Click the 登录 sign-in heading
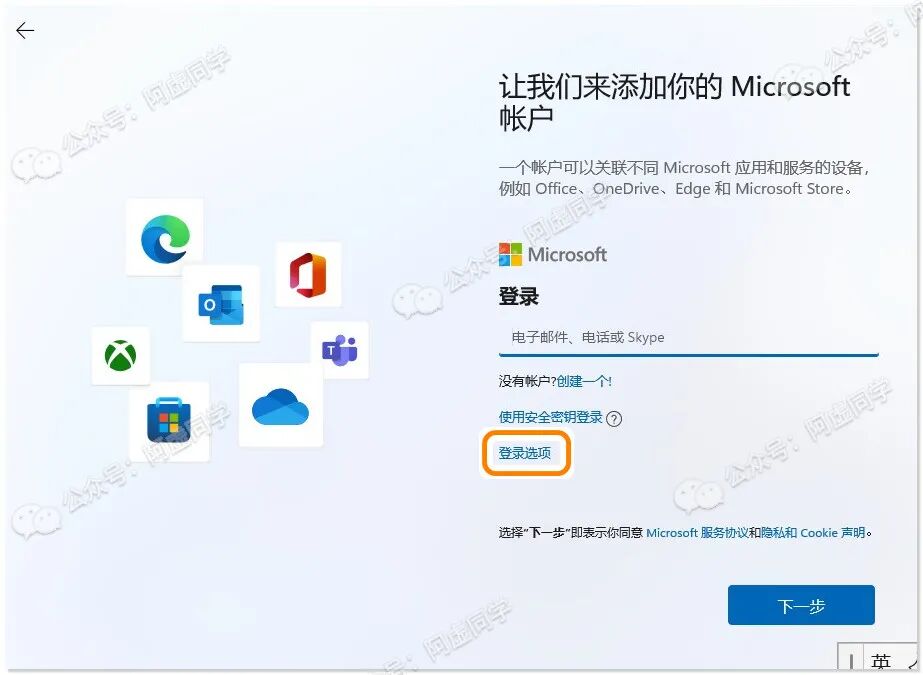 coord(519,296)
